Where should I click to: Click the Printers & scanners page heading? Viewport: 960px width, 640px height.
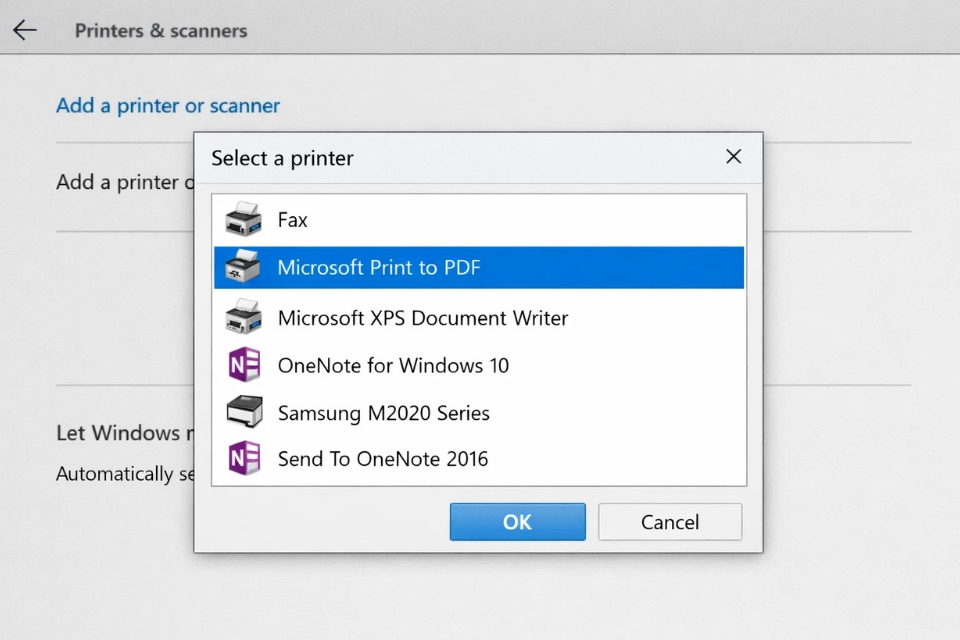160,31
